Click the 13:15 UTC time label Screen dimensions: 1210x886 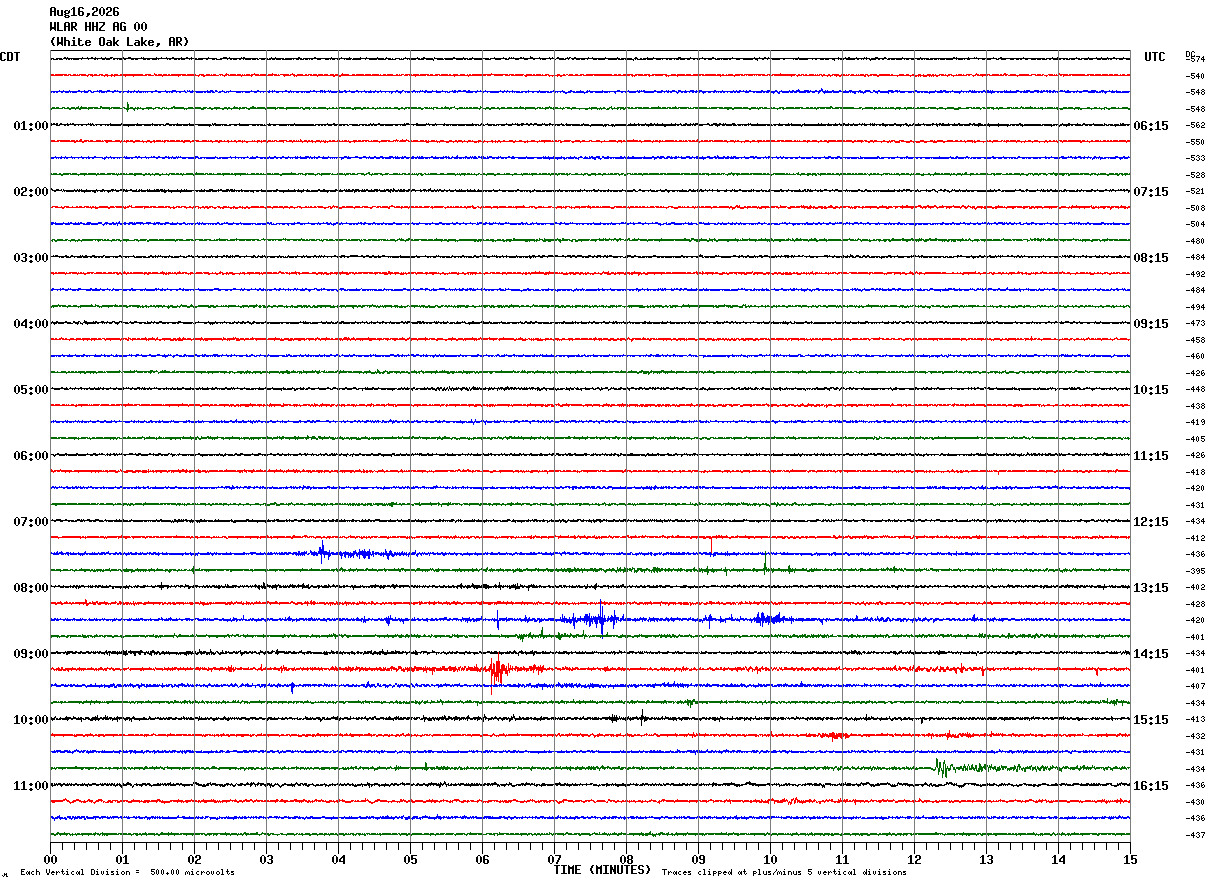pos(1151,588)
